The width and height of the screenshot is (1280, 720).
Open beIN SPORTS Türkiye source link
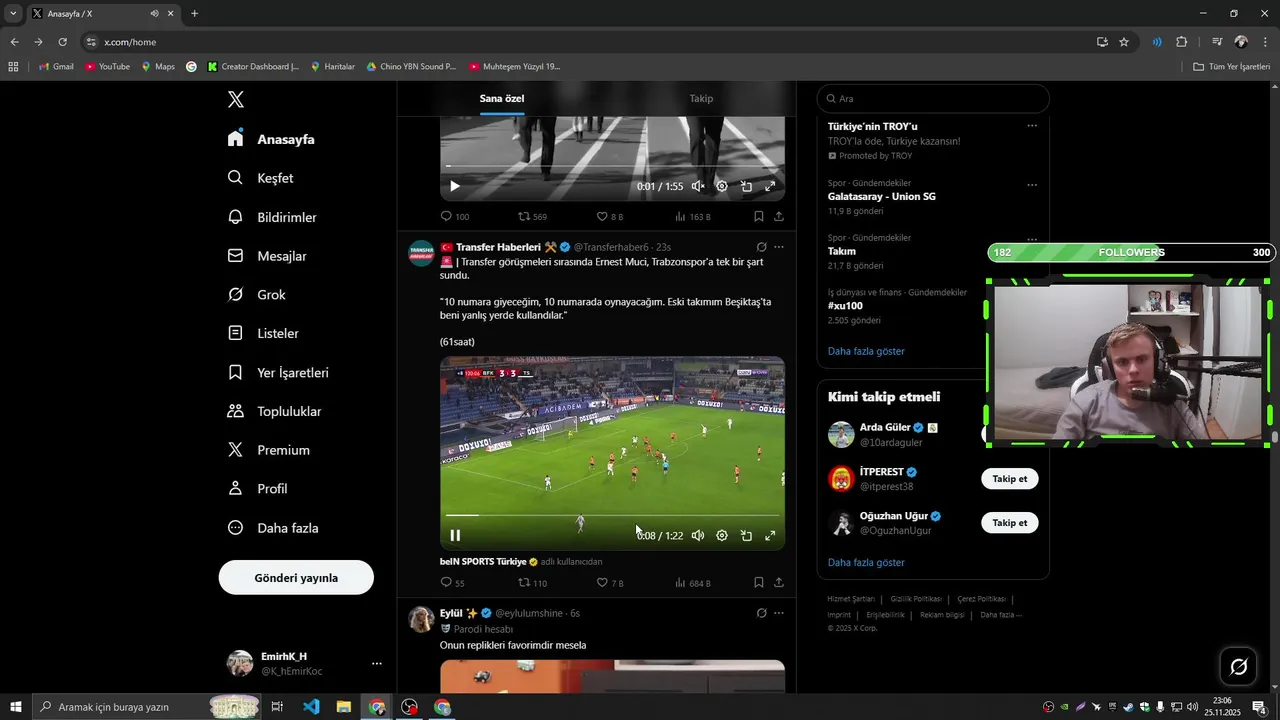pyautogui.click(x=483, y=562)
